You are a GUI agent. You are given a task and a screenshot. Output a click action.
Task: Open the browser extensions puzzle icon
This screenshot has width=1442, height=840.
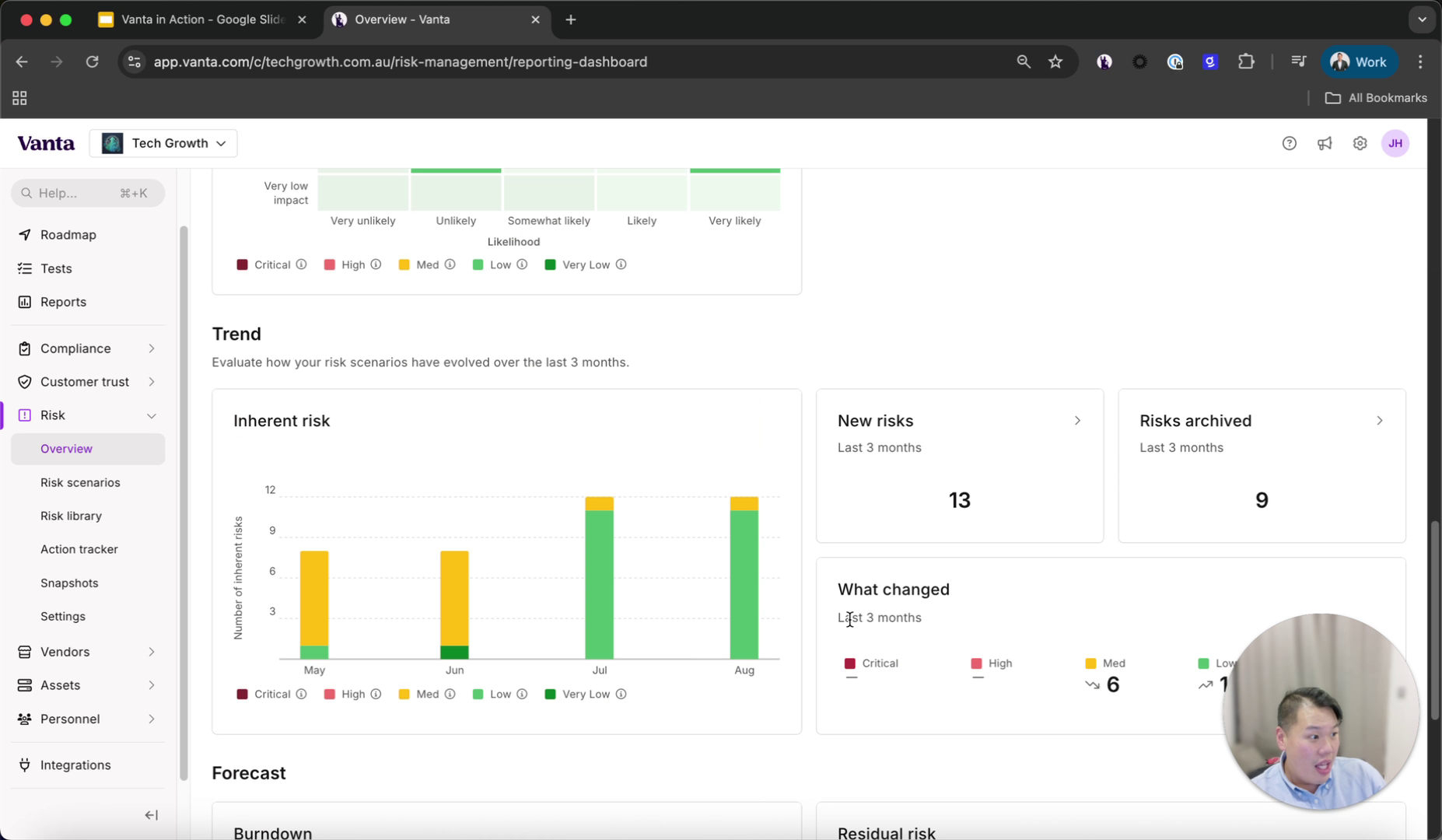1245,61
